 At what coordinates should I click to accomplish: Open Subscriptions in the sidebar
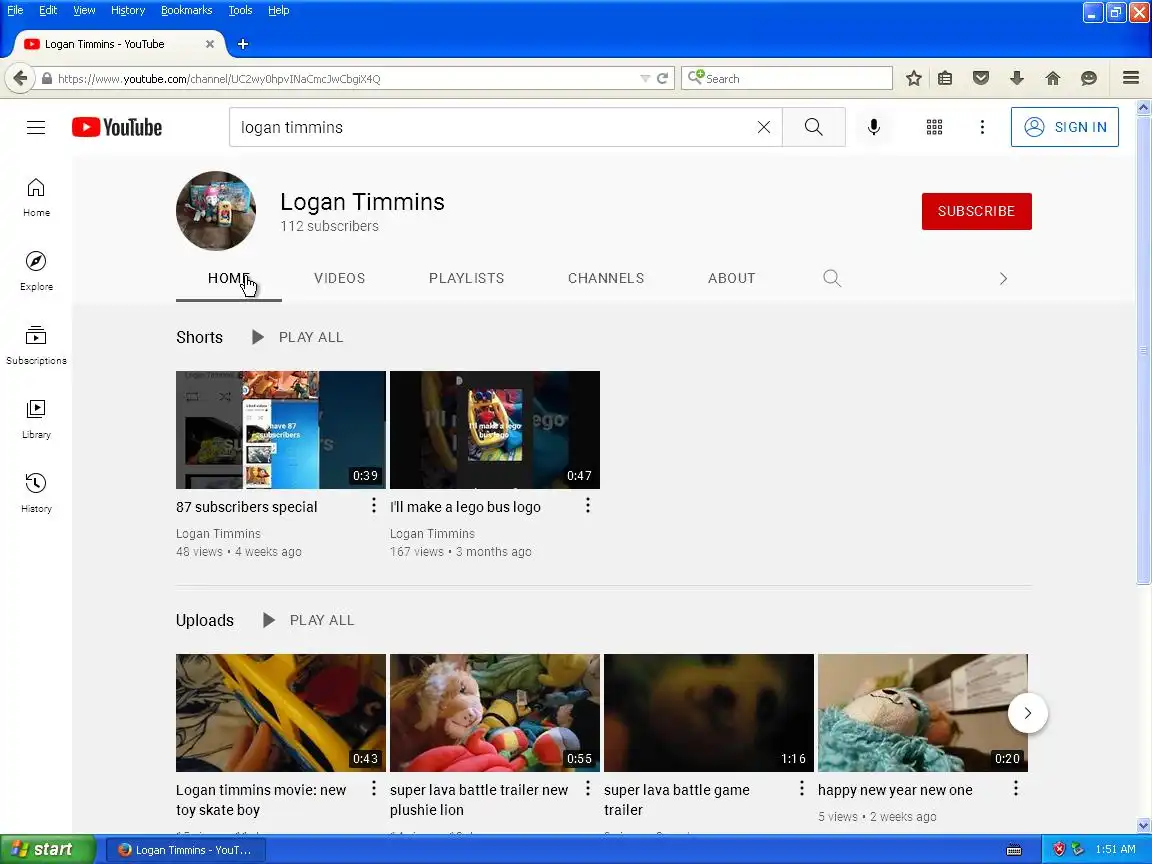[36, 345]
